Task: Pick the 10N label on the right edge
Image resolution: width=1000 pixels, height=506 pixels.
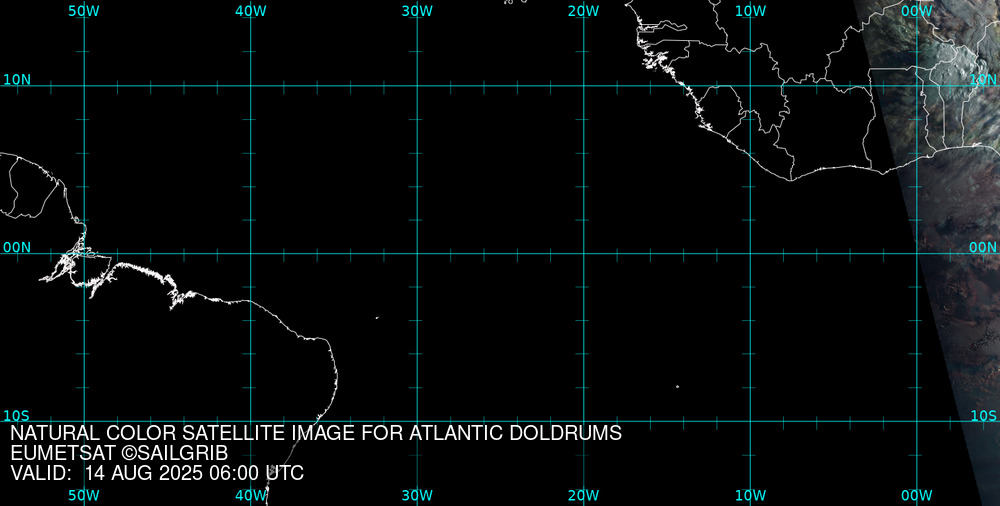Action: coord(983,80)
